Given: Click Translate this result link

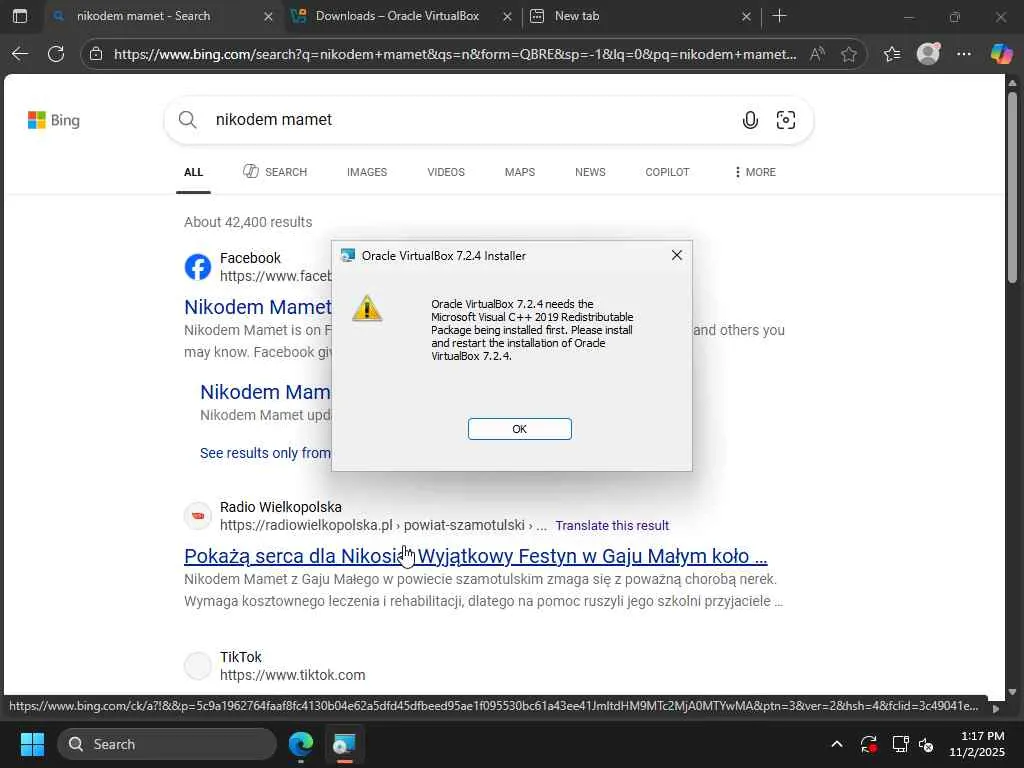Looking at the screenshot, I should [612, 526].
